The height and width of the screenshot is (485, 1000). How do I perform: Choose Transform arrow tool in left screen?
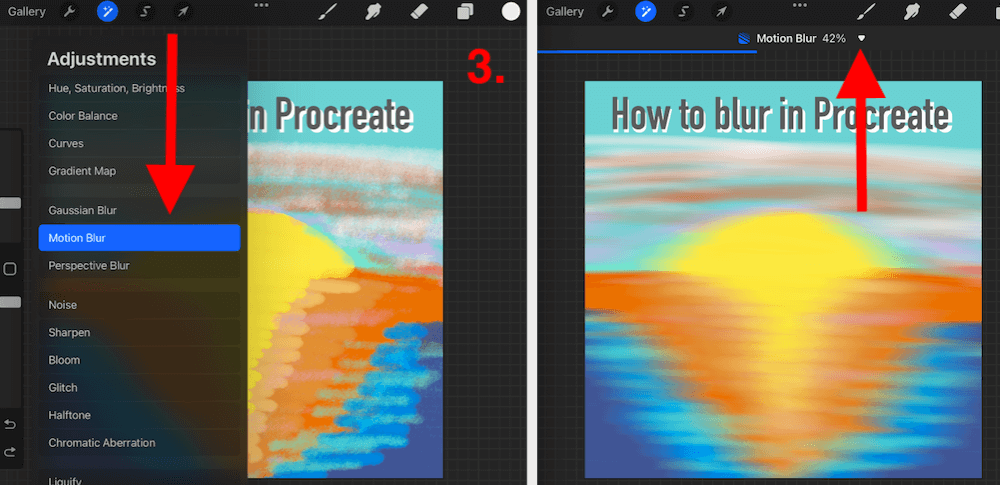click(x=182, y=11)
